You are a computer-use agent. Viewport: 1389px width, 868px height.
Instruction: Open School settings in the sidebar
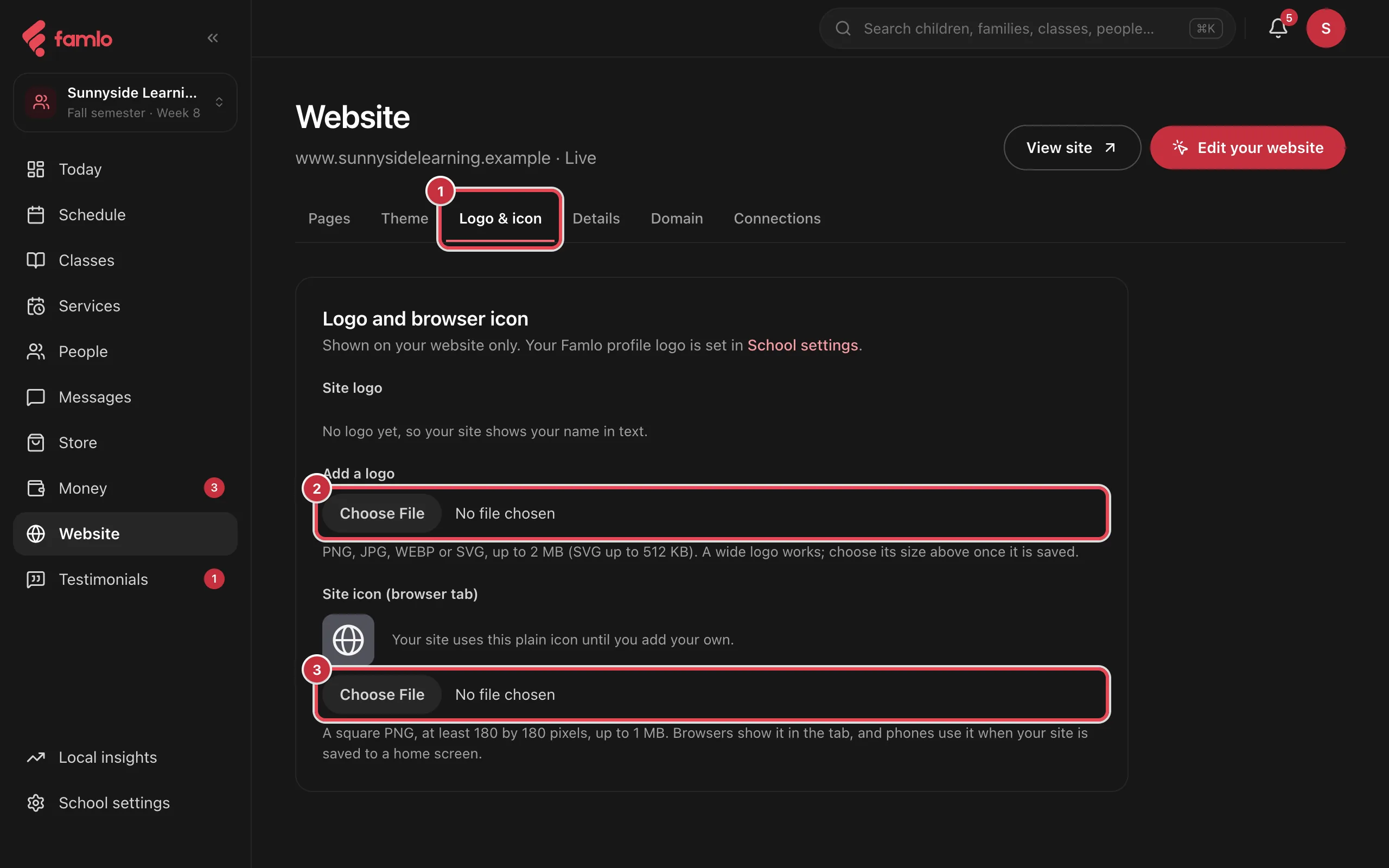point(125,802)
